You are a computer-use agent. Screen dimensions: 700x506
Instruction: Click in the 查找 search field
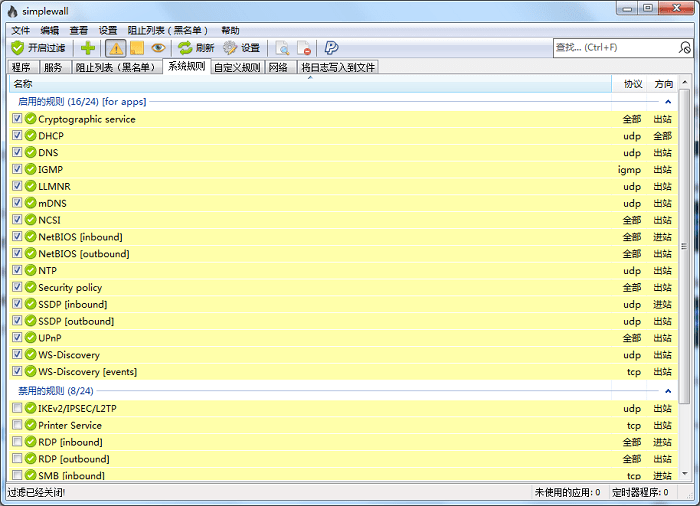tap(612, 47)
